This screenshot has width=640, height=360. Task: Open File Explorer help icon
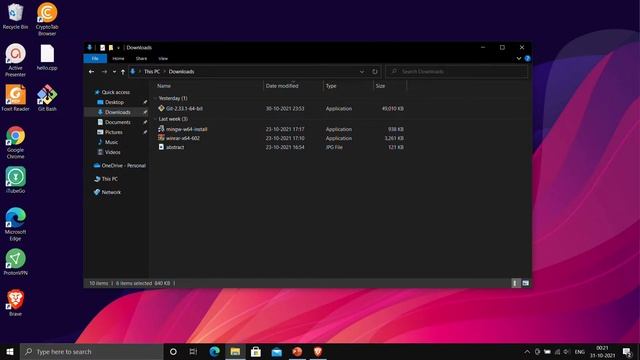point(527,58)
